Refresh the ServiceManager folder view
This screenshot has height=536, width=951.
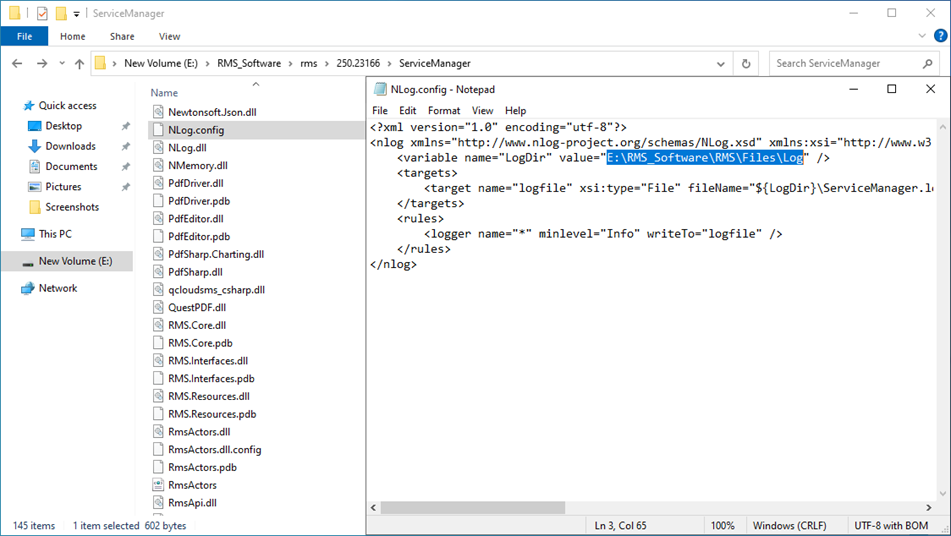pyautogui.click(x=746, y=63)
